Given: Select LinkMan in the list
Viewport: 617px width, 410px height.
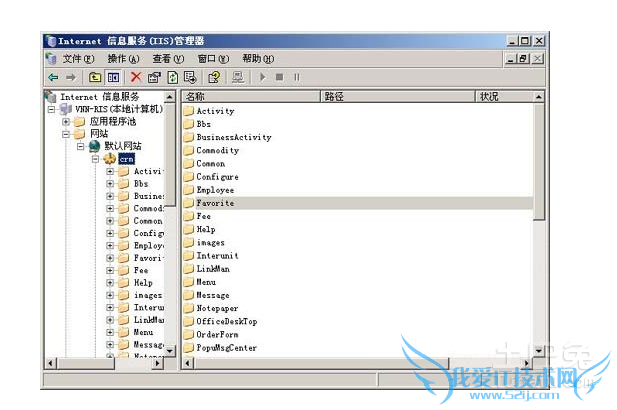Looking at the screenshot, I should point(213,269).
